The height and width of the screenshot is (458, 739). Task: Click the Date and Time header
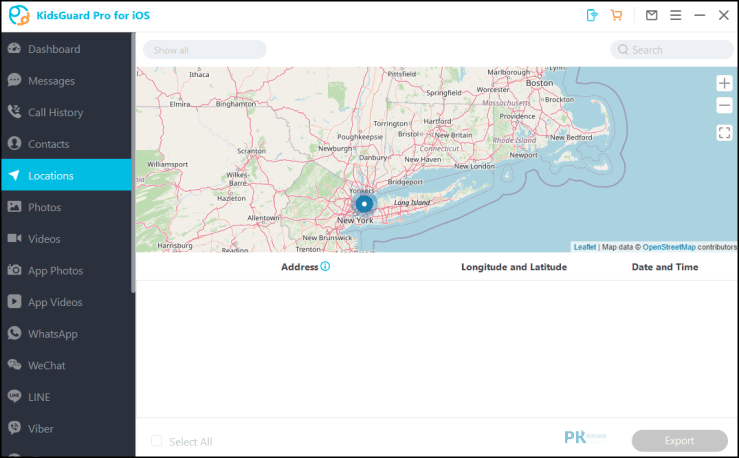[665, 267]
